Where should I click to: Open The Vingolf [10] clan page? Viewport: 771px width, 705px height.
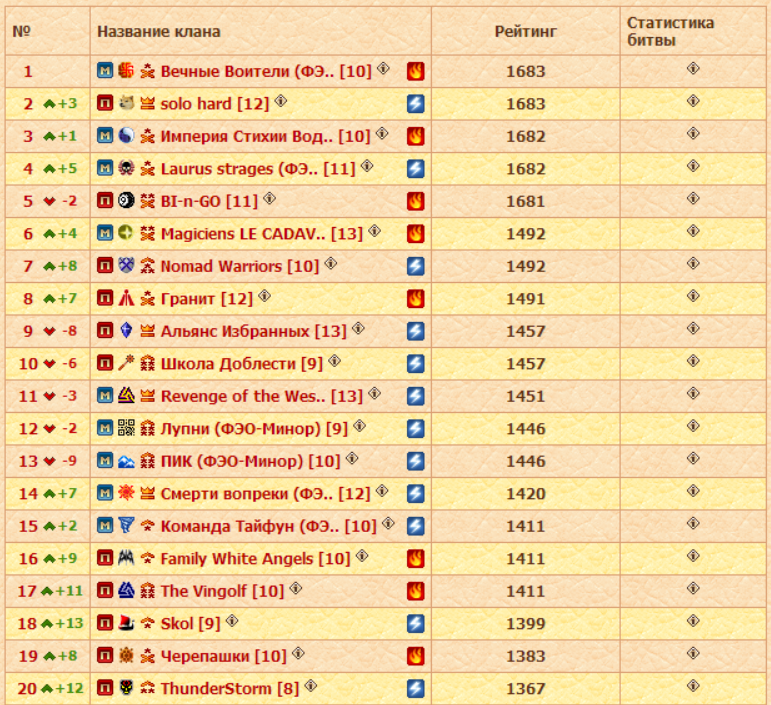click(222, 591)
